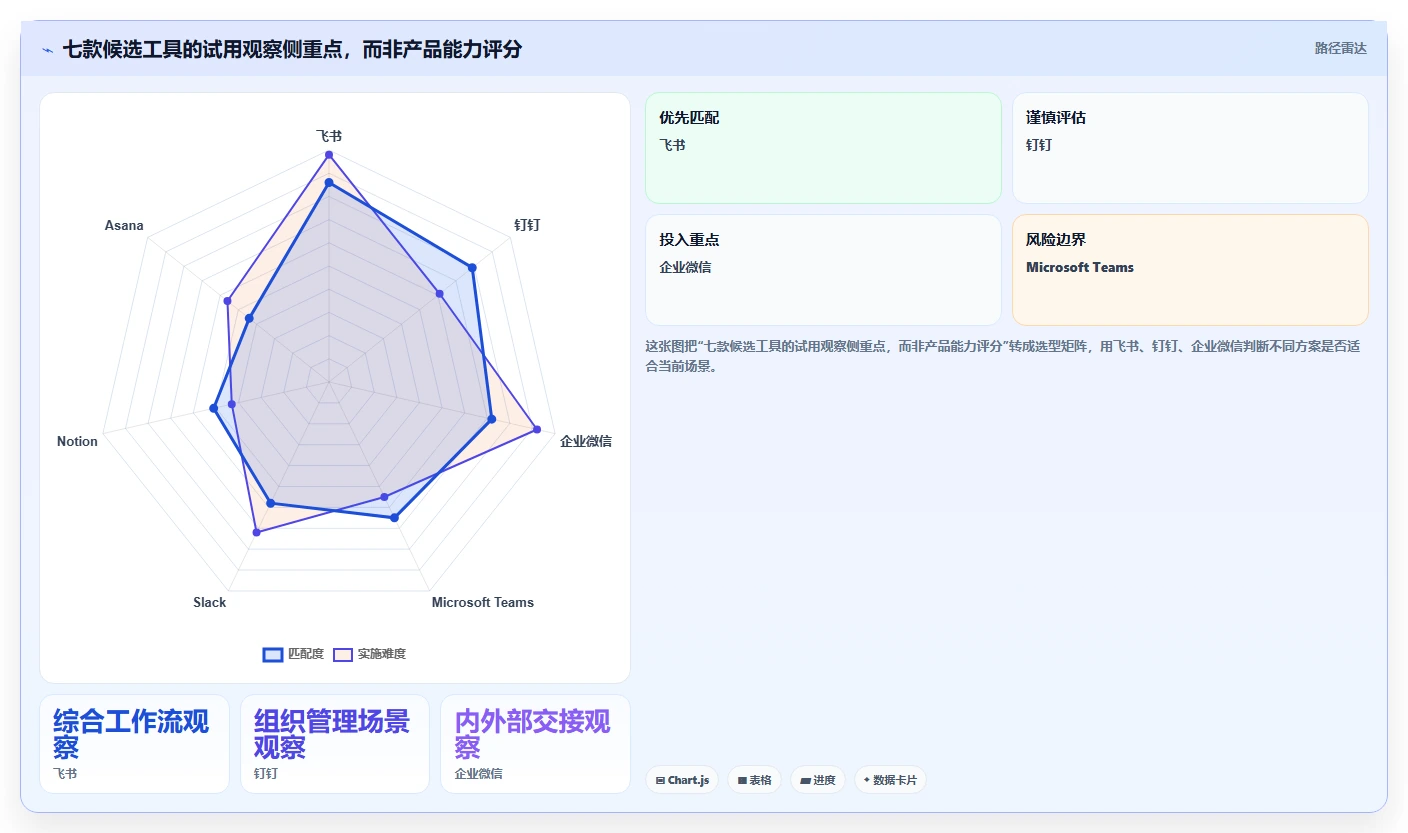1408x833 pixels.
Task: Click 匹配度 data point on Microsoft Teams axis
Action: (394, 518)
